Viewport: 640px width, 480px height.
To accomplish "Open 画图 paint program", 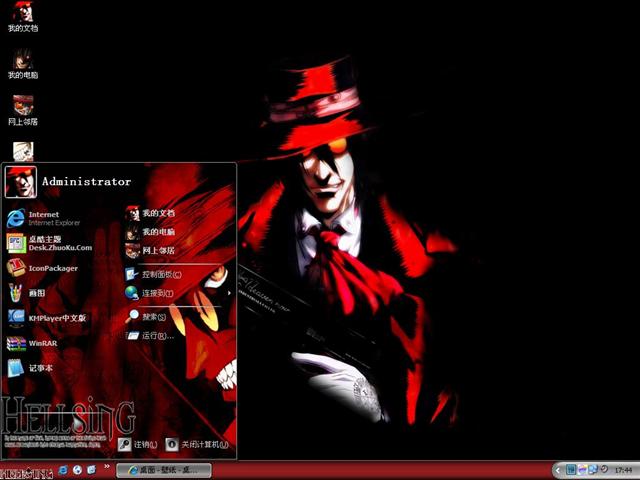I will pos(29,293).
